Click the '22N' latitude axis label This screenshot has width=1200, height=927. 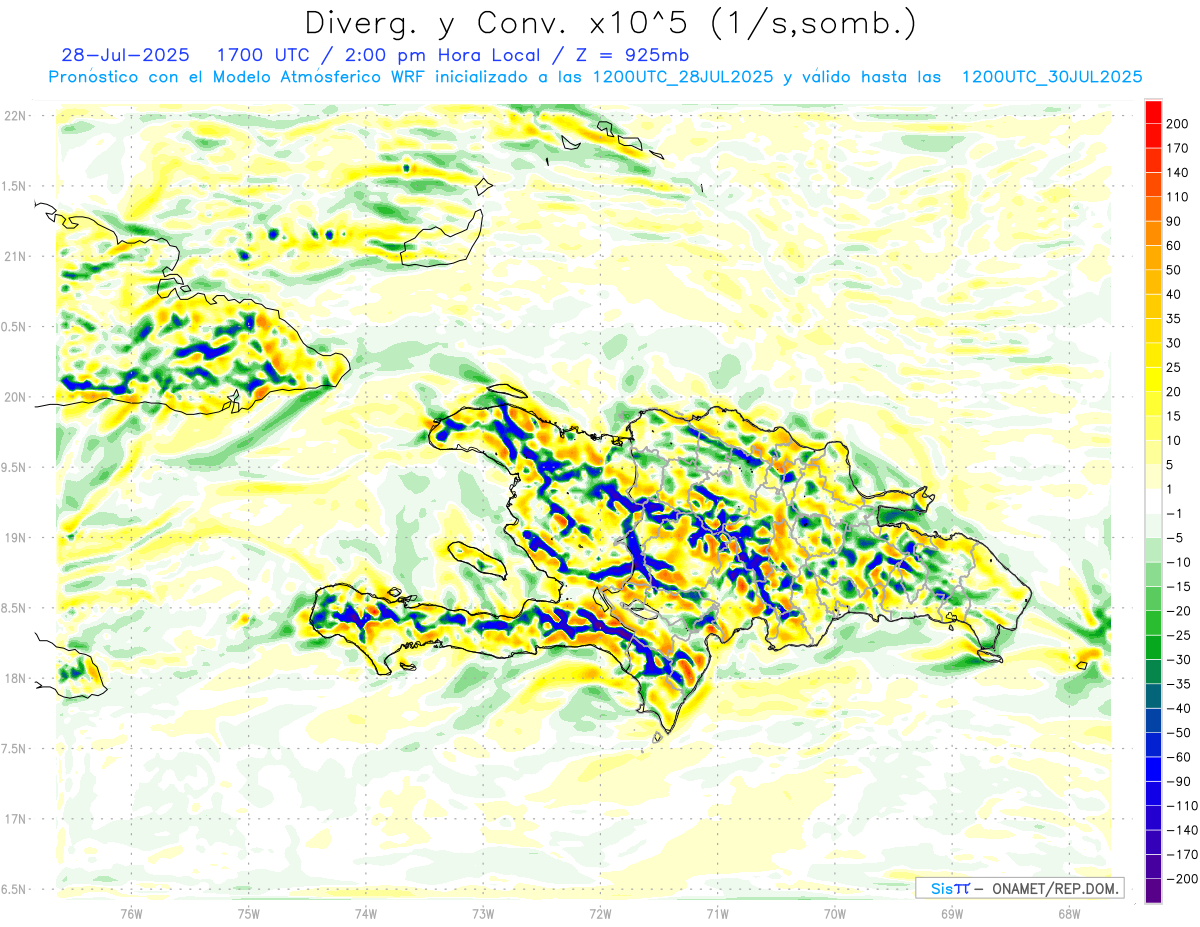click(x=15, y=115)
